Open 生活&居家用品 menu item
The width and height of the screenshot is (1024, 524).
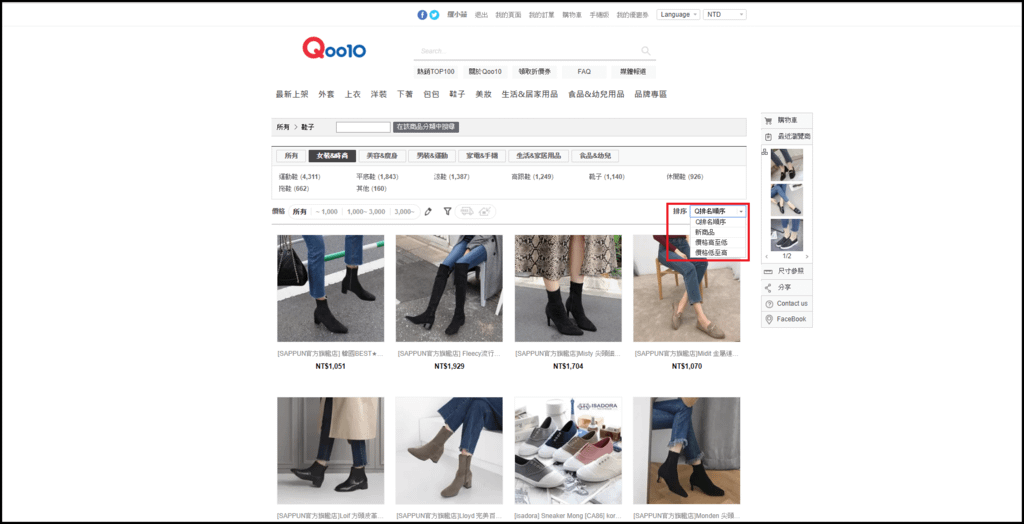(530, 94)
